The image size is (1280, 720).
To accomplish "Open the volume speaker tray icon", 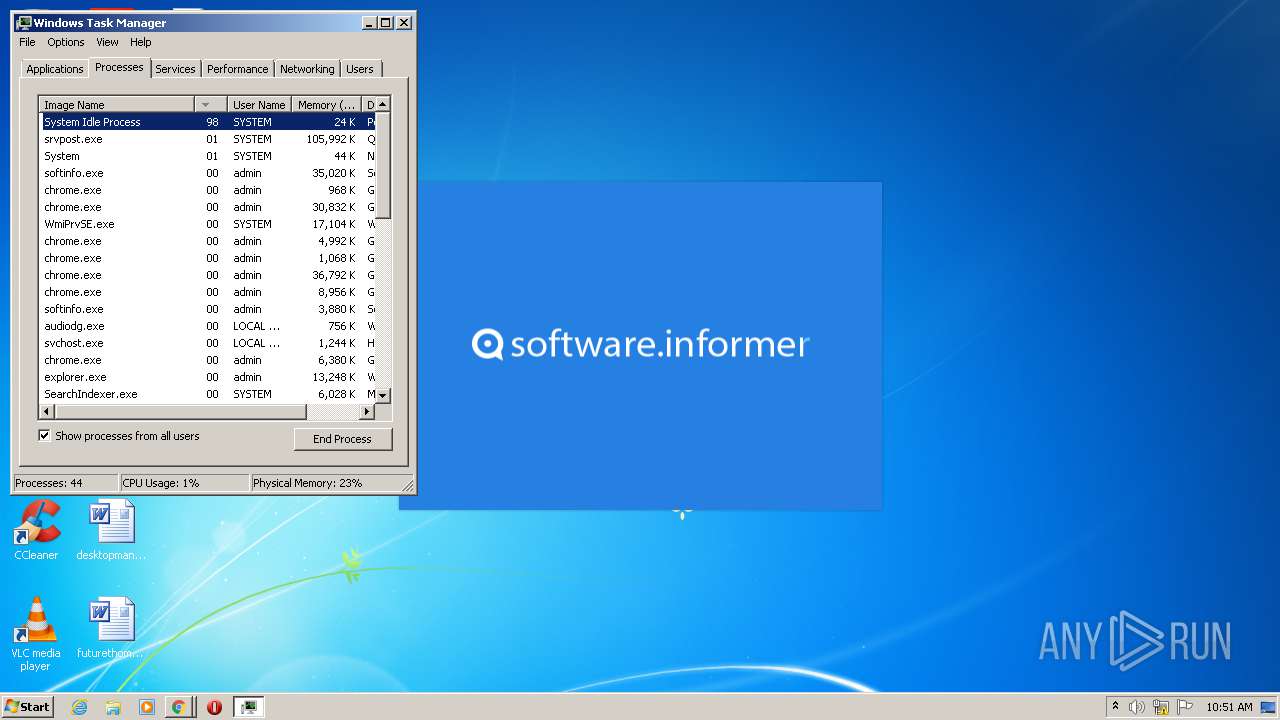I will click(x=1137, y=707).
